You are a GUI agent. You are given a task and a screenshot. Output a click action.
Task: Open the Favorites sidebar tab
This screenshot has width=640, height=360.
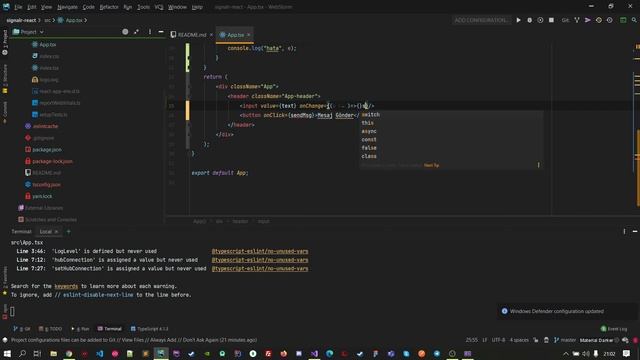click(5, 281)
